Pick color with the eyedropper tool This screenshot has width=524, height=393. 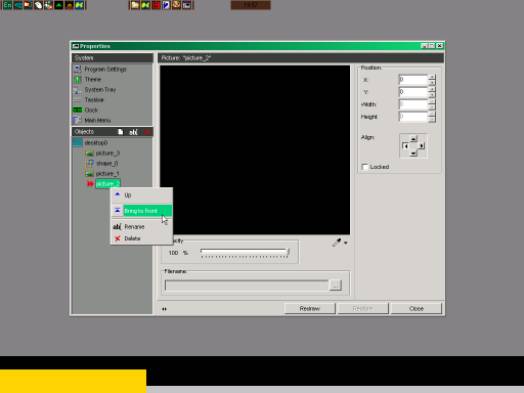pos(336,243)
